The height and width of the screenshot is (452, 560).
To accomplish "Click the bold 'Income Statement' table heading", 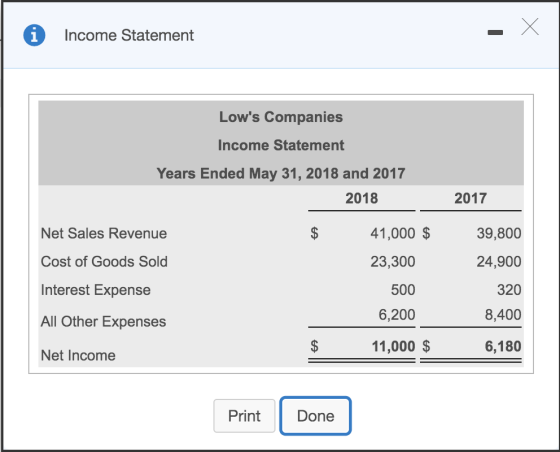I will [x=281, y=145].
